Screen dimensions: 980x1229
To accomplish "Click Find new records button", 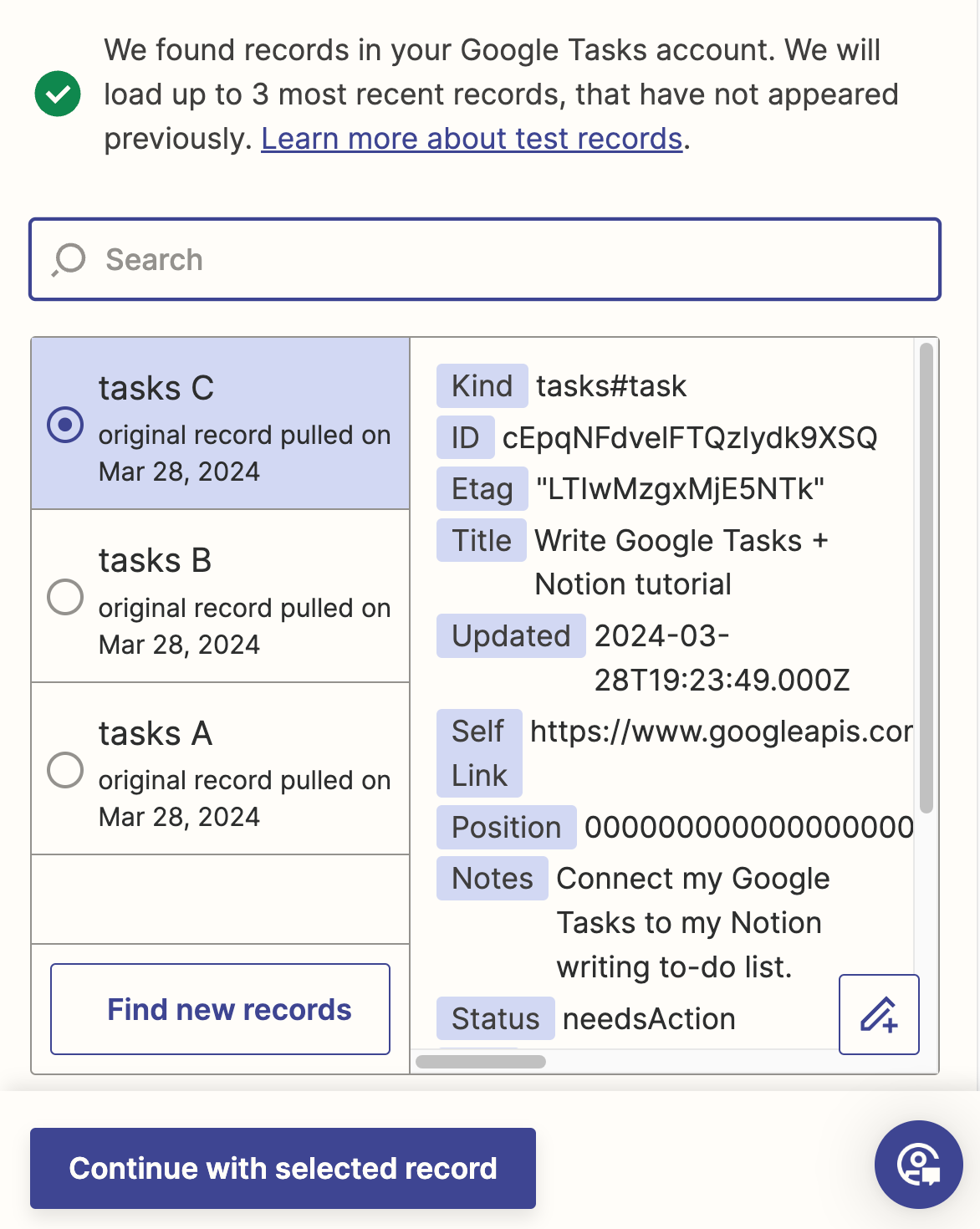I will coord(220,1009).
